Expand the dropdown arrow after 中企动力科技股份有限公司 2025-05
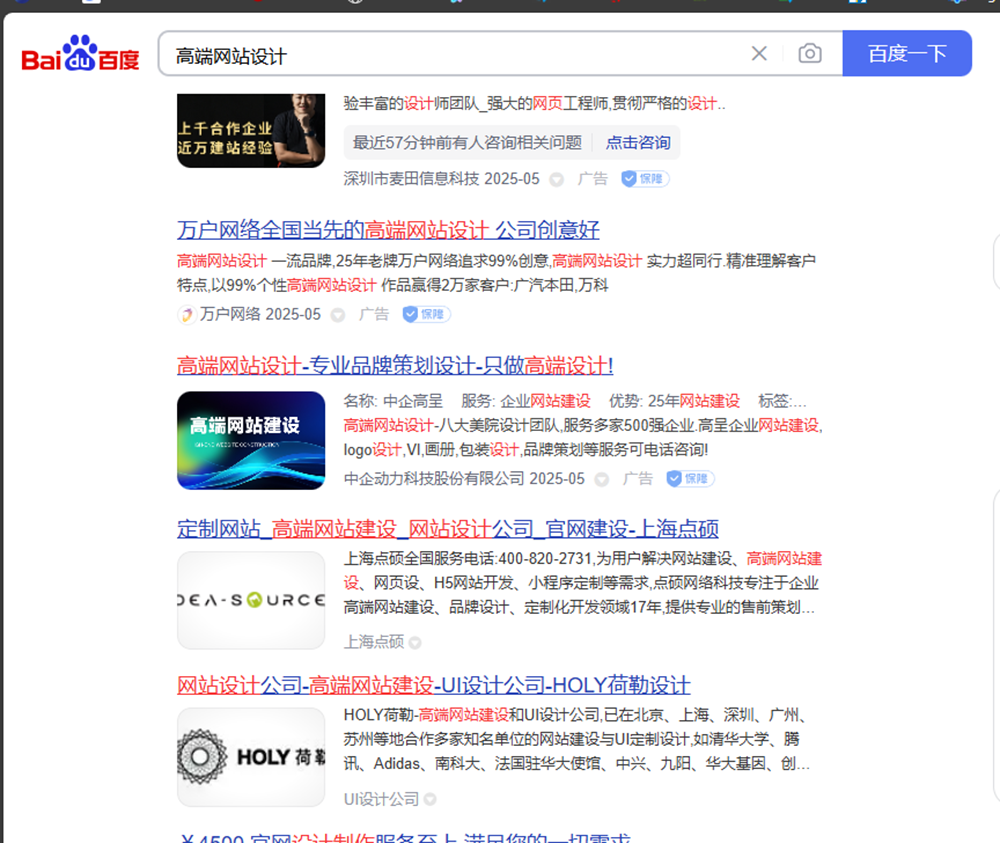 pyautogui.click(x=602, y=480)
